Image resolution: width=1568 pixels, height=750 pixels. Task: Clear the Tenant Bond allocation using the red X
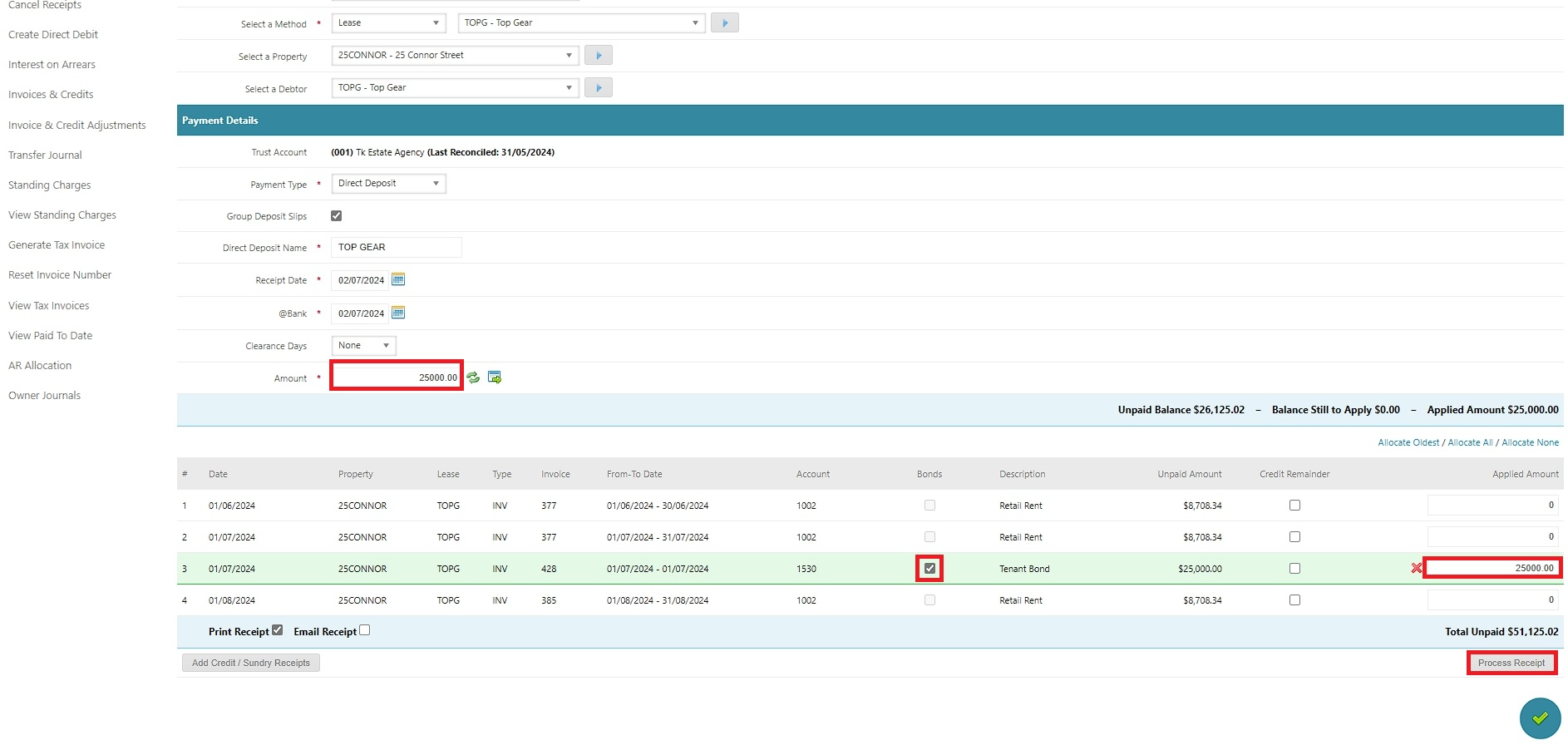pos(1417,568)
